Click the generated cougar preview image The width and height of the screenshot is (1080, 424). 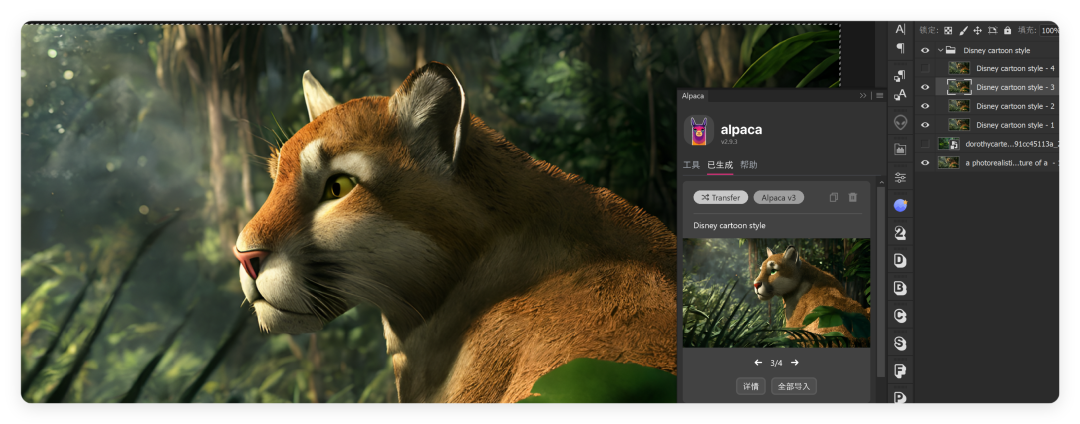point(776,293)
